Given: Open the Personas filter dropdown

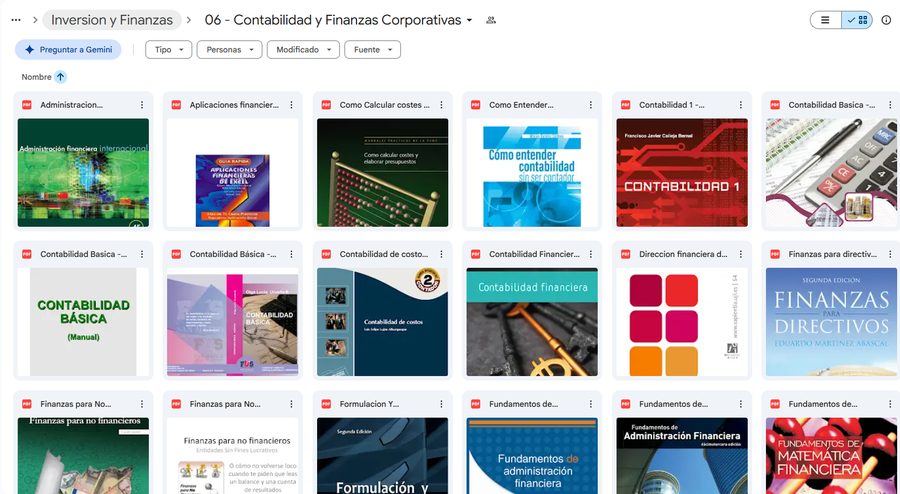Looking at the screenshot, I should (230, 50).
